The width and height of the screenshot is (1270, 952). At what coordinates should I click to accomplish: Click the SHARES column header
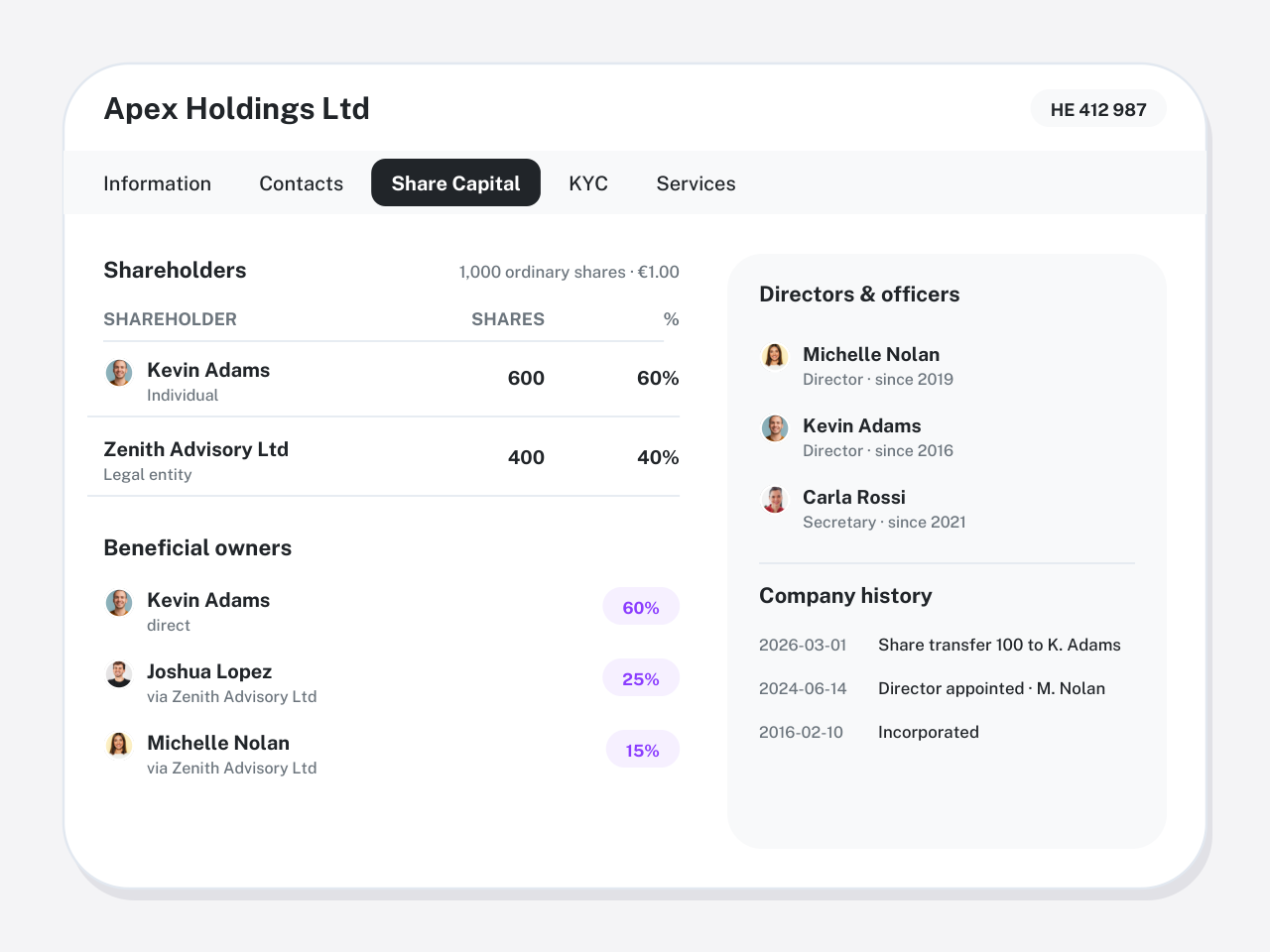click(x=508, y=319)
